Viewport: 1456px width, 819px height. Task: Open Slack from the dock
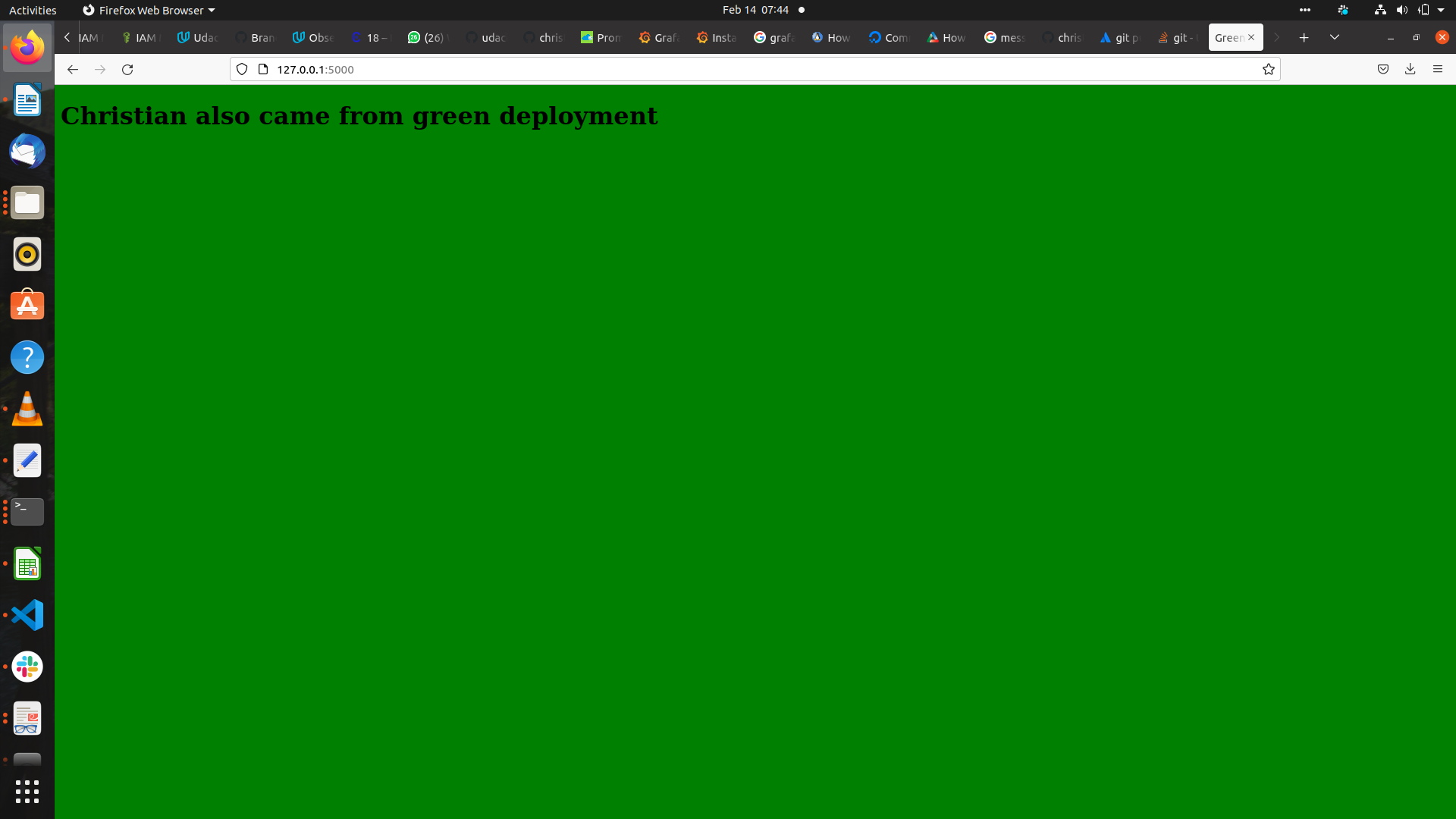[27, 667]
